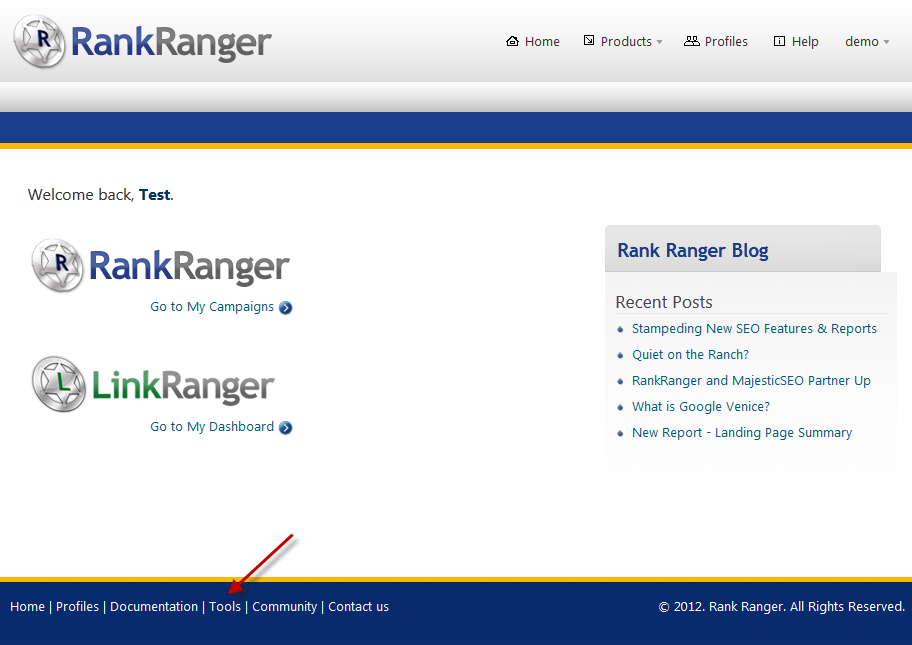Open the Quiet on the Ranch? post

(690, 355)
